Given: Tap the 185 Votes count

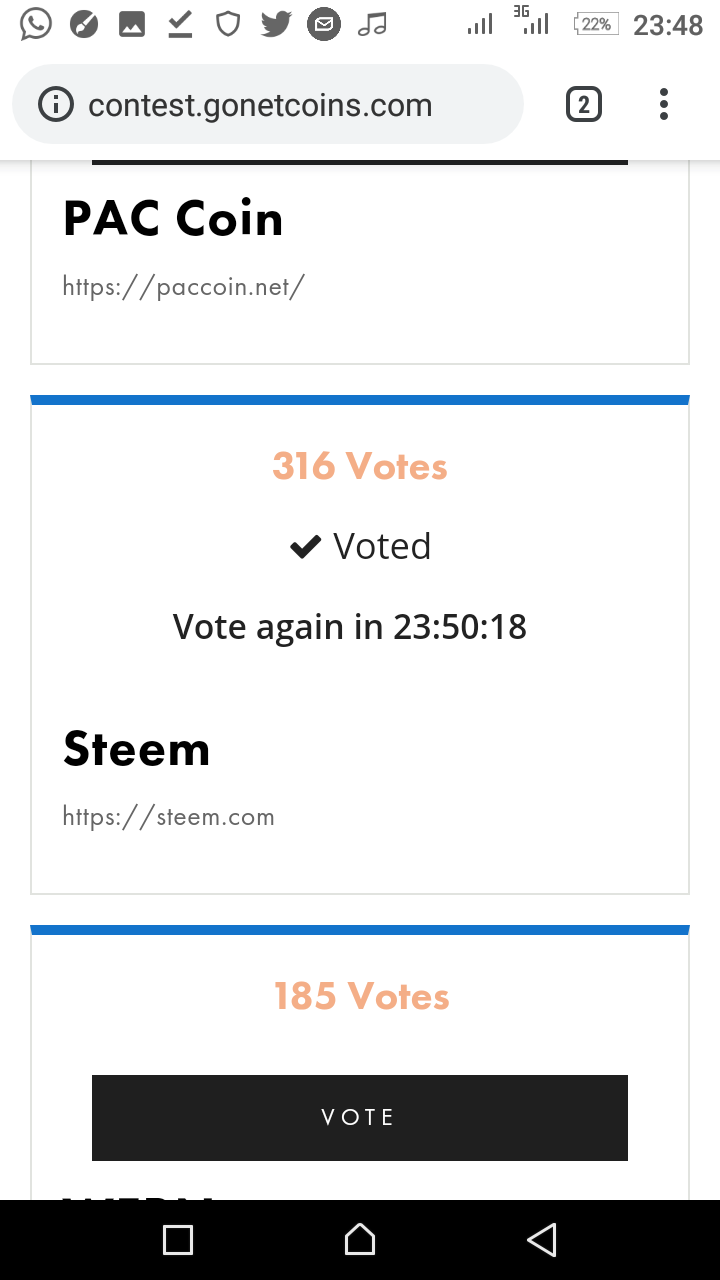Looking at the screenshot, I should [361, 996].
